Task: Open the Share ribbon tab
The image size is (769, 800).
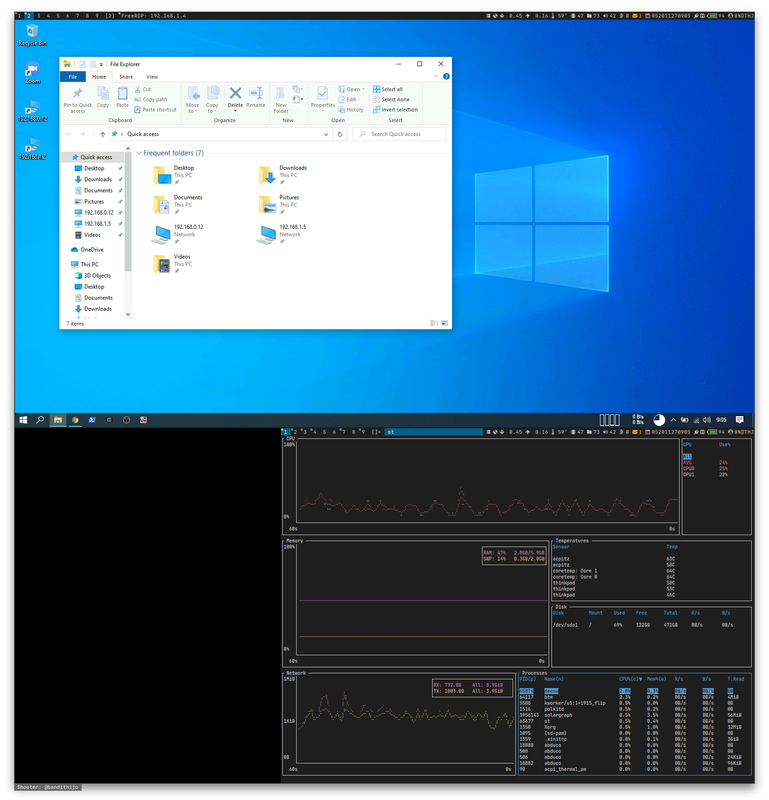Action: pyautogui.click(x=126, y=76)
